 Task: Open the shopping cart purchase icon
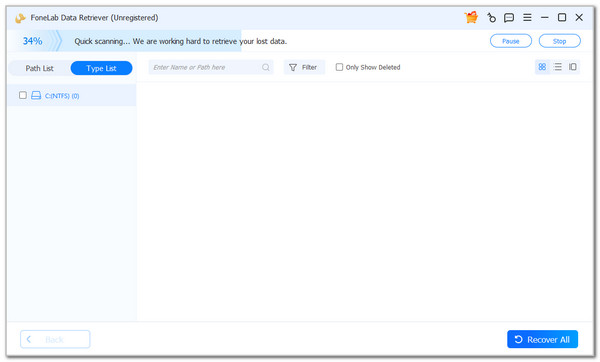pyautogui.click(x=471, y=18)
